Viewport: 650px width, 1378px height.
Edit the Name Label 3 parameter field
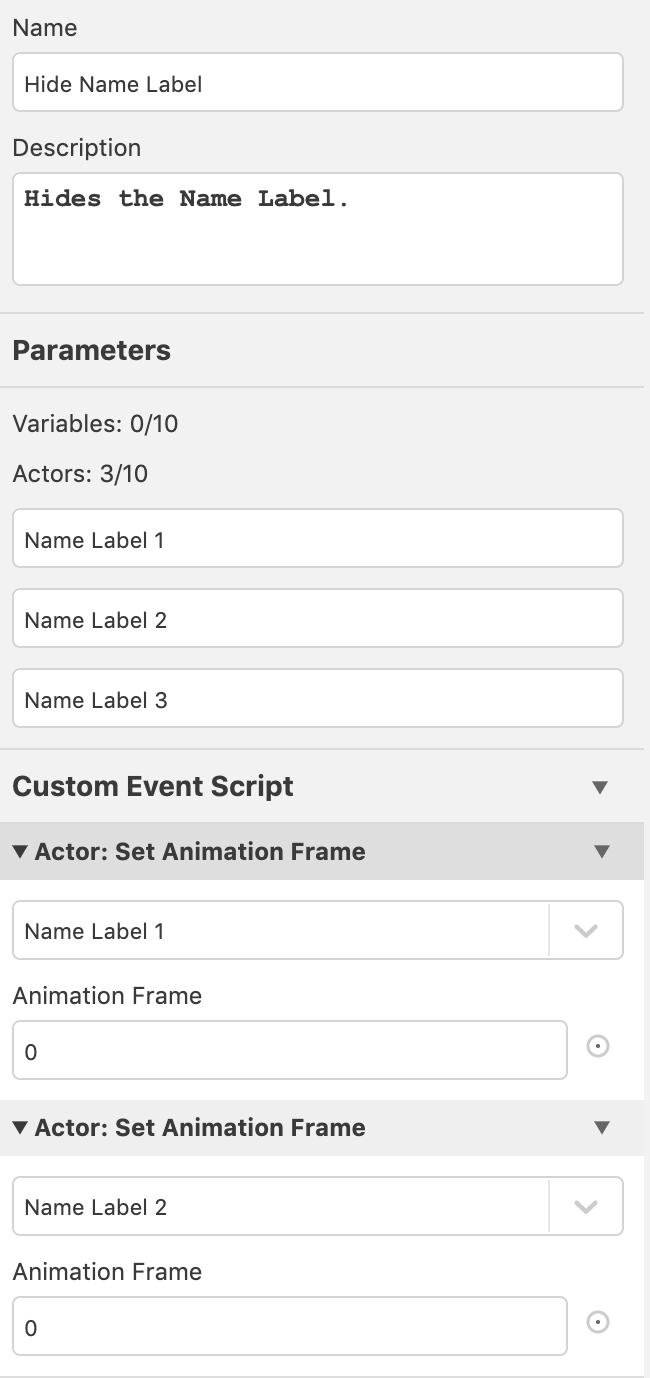(x=318, y=699)
